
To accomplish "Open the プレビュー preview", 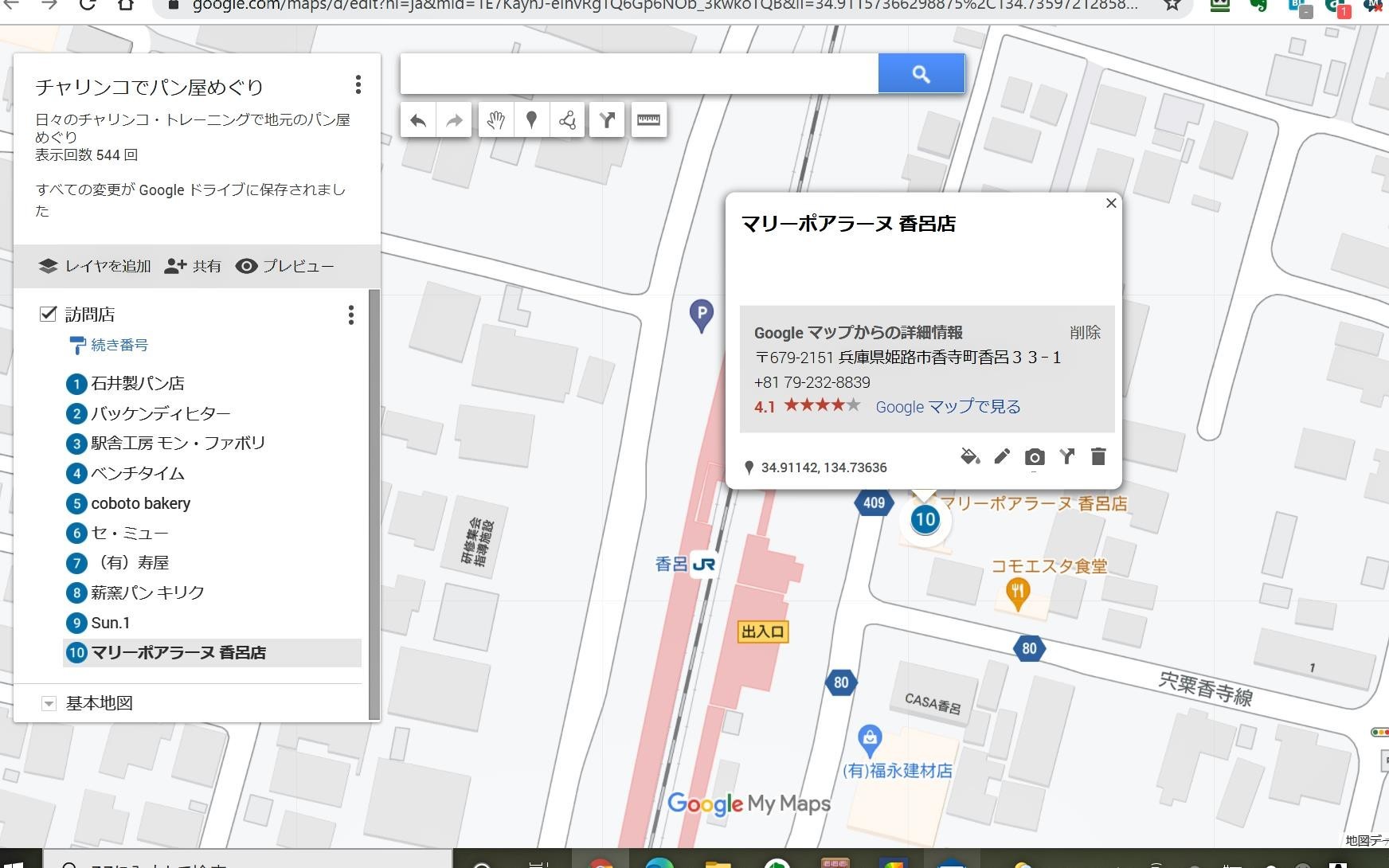I will (x=285, y=266).
